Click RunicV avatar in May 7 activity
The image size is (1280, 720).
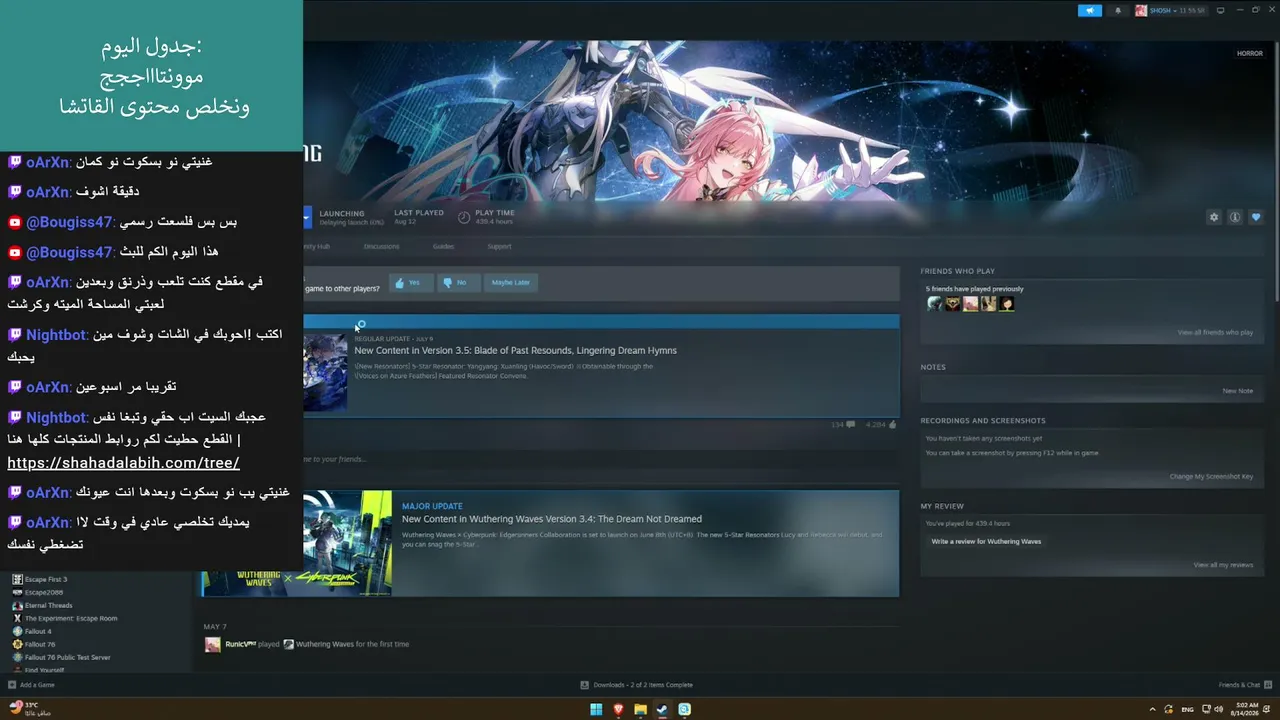[213, 645]
